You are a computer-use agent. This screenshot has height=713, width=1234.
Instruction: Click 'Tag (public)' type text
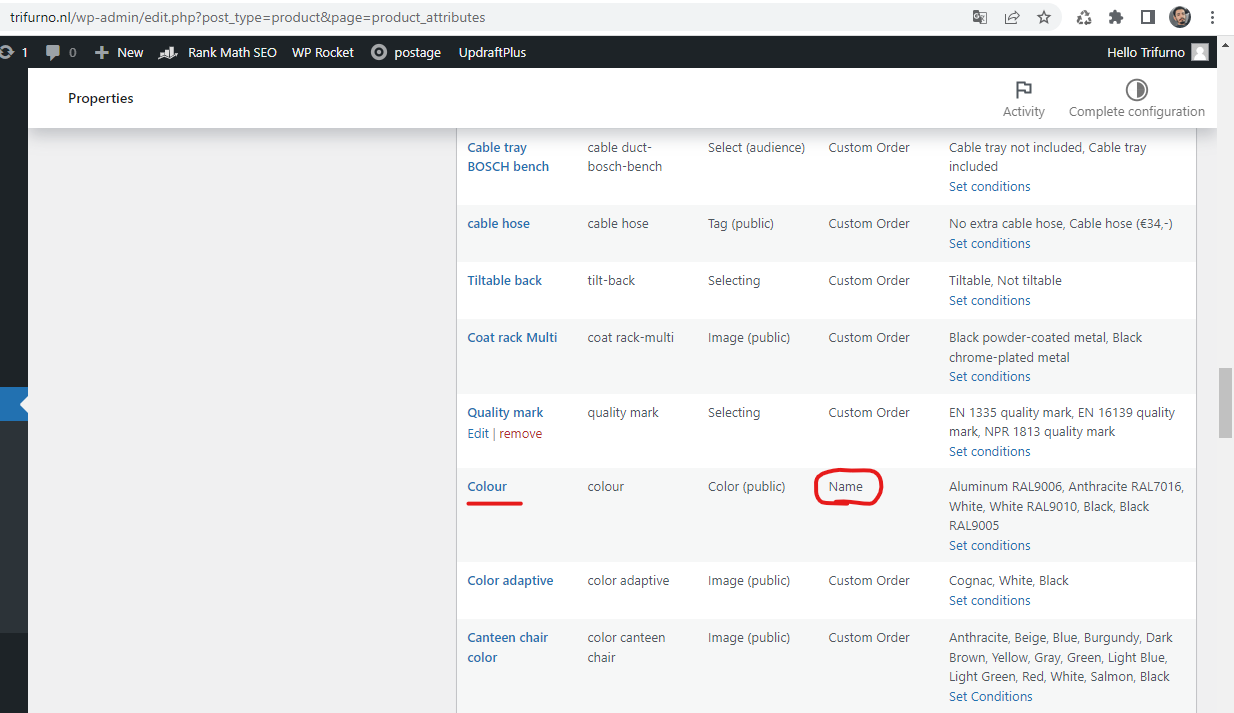pos(740,224)
